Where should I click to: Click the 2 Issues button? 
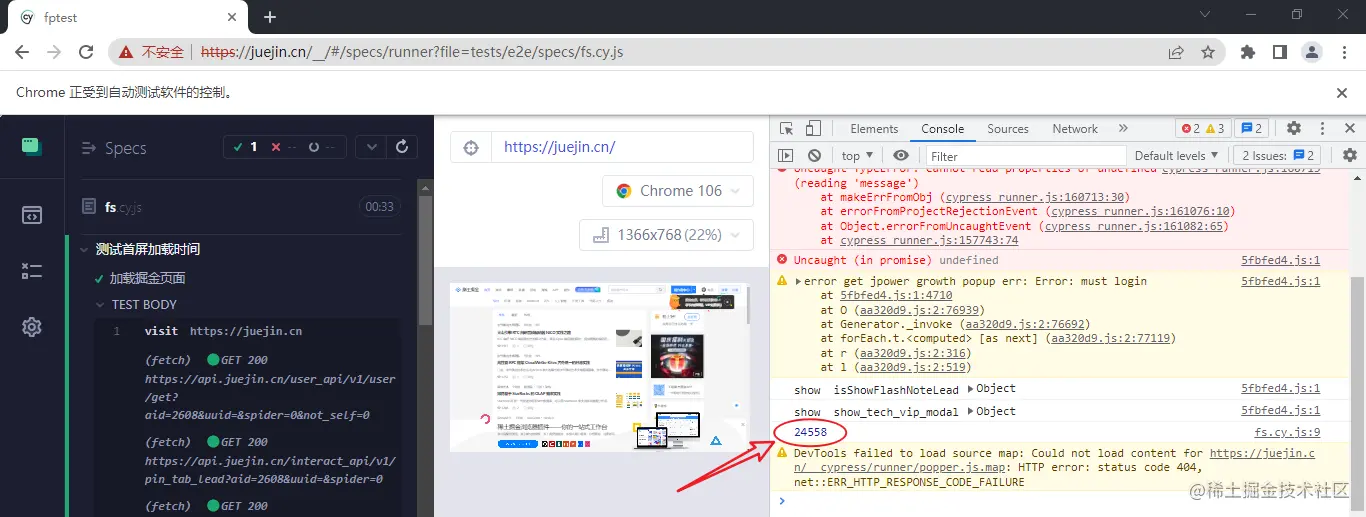click(1278, 155)
